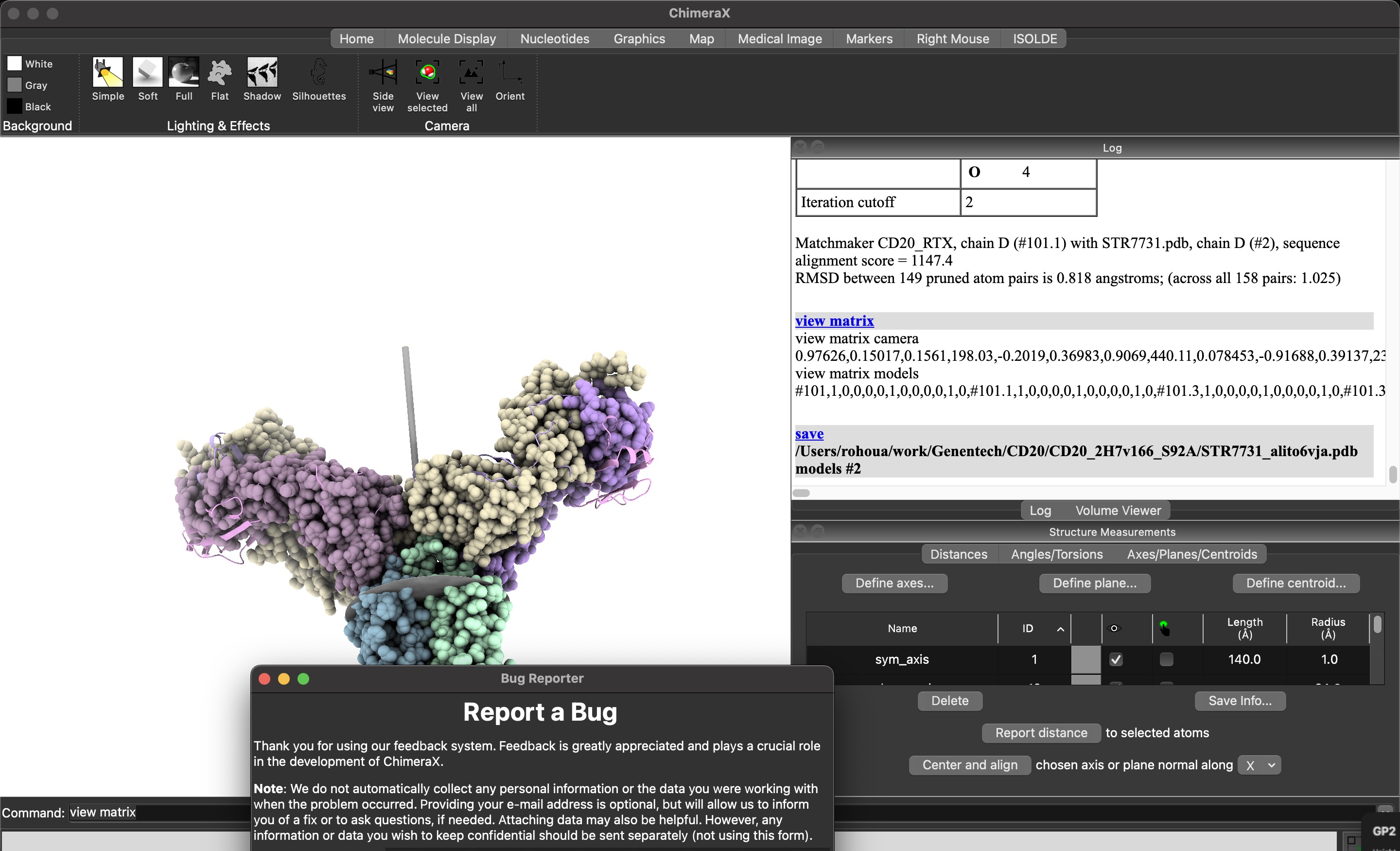Viewport: 1400px width, 851px height.
Task: Check the sym_axis selected checkbox
Action: [1166, 659]
